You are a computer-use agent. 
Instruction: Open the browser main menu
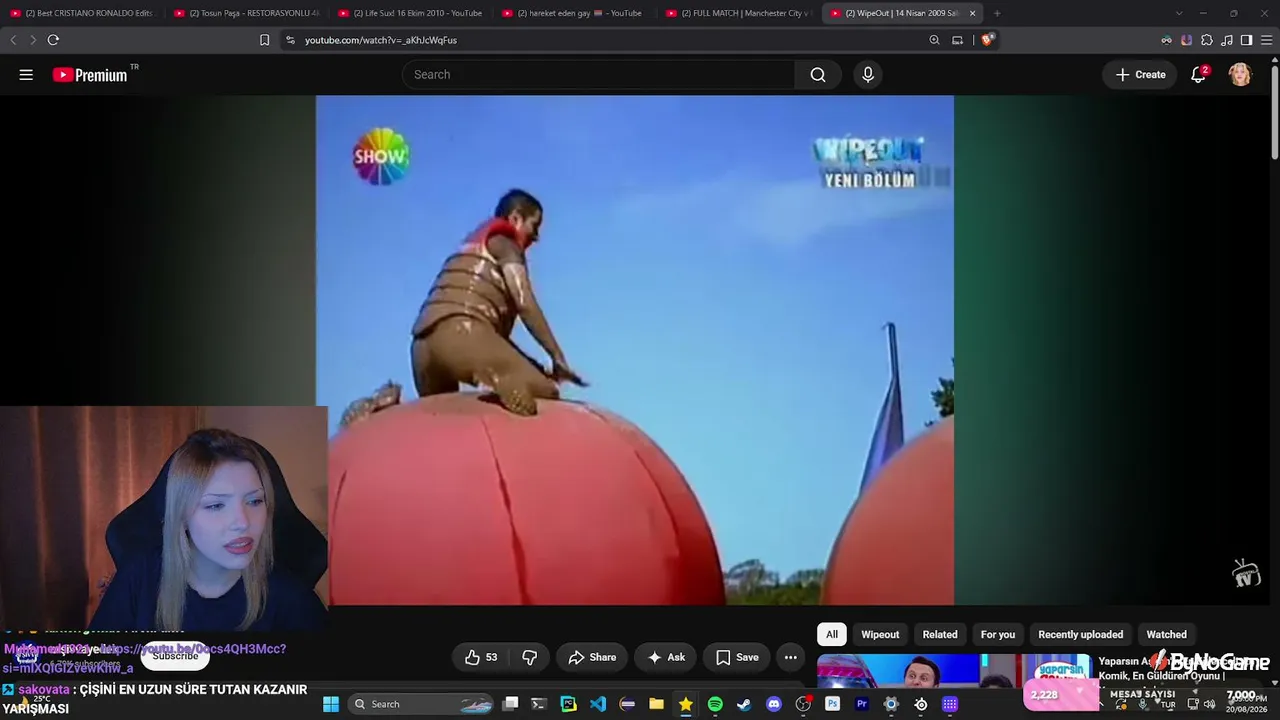tap(1266, 40)
